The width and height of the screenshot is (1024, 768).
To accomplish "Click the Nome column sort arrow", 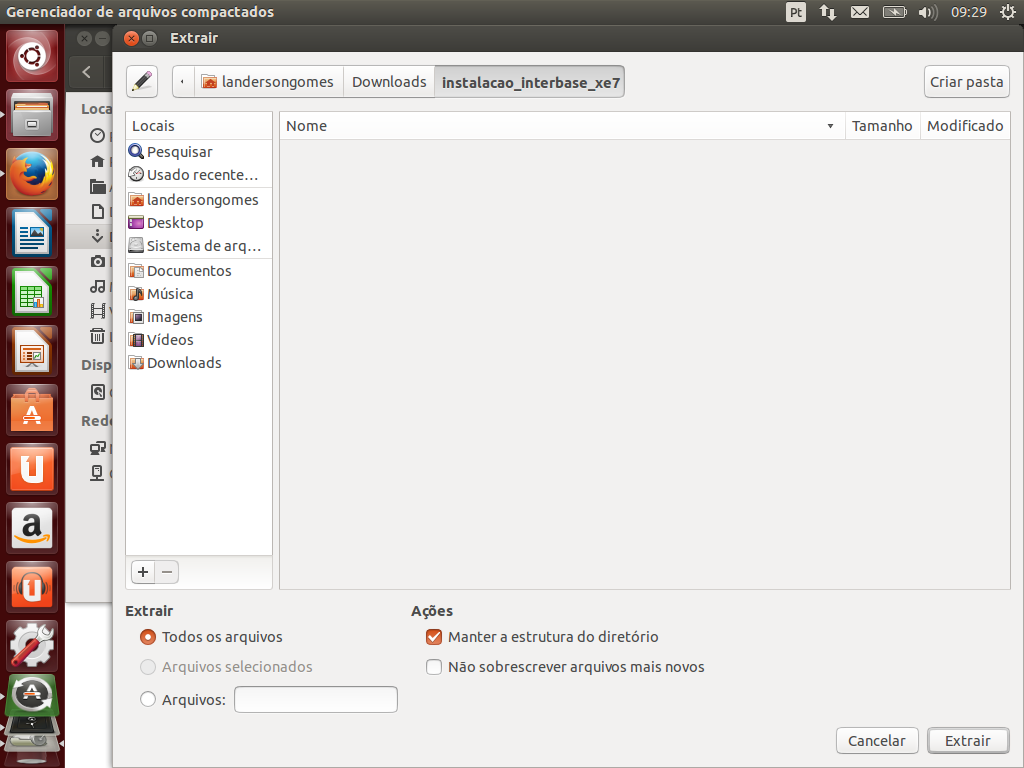I will [830, 126].
